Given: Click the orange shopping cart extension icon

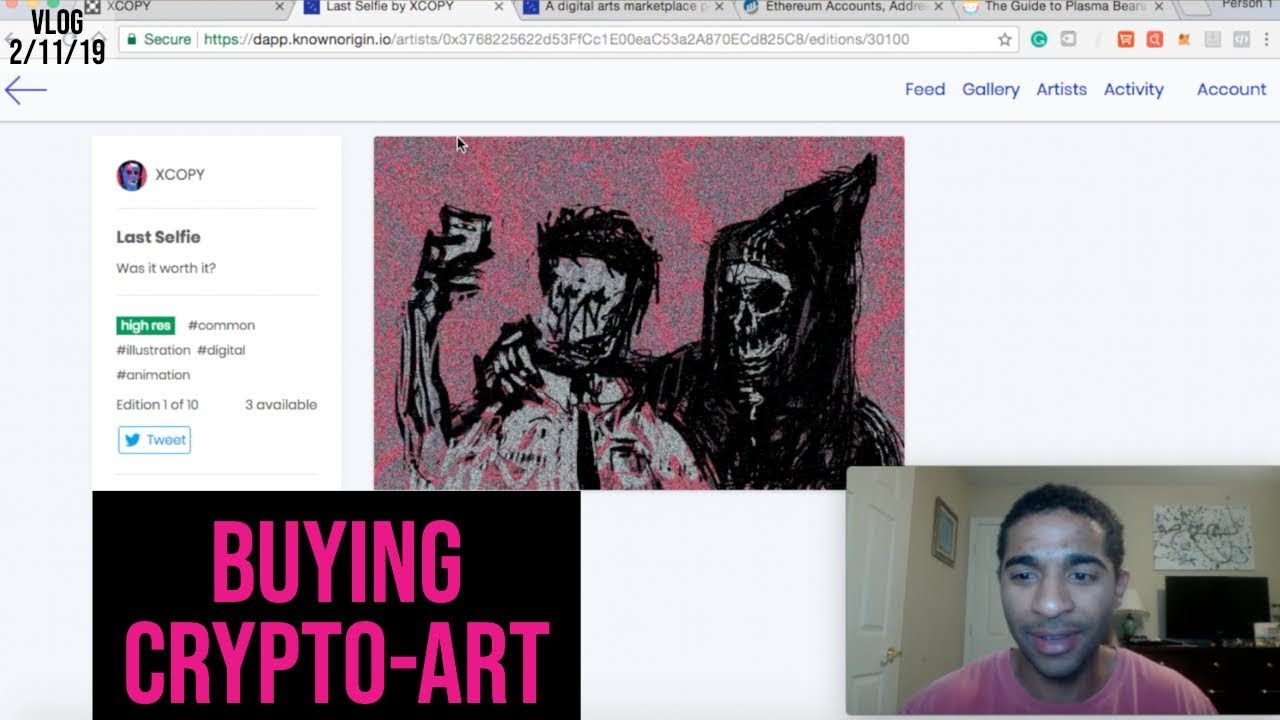Looking at the screenshot, I should (1126, 40).
